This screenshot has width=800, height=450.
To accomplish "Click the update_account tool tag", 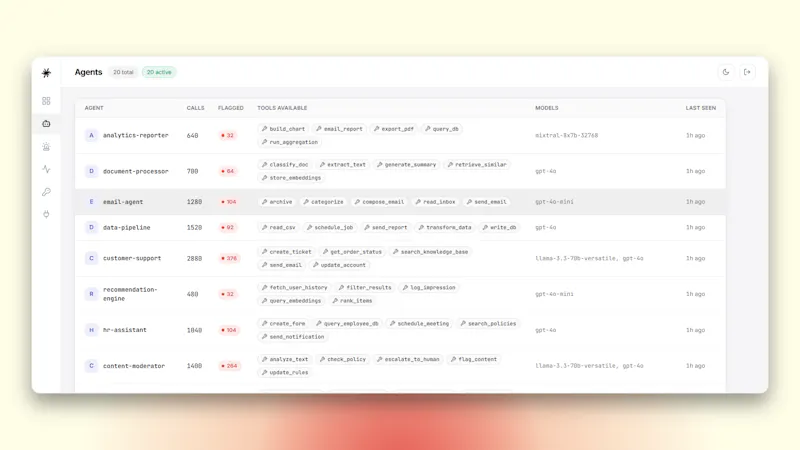I will (x=339, y=265).
